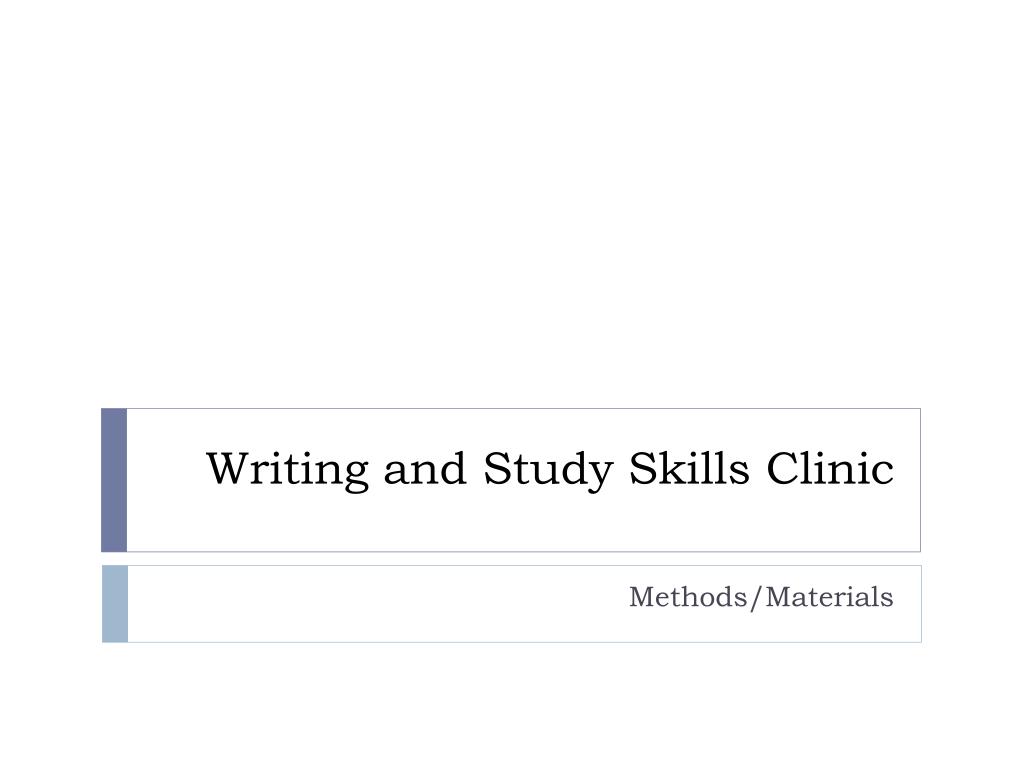Click the empty space left of "Writing" in the title box
The width and height of the screenshot is (1024, 768).
click(167, 469)
